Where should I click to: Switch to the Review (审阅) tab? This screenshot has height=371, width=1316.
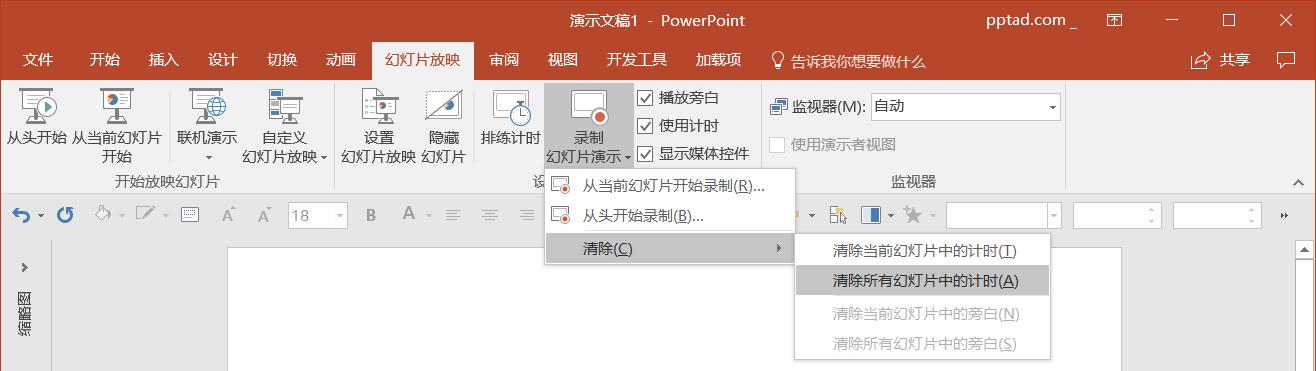point(503,60)
